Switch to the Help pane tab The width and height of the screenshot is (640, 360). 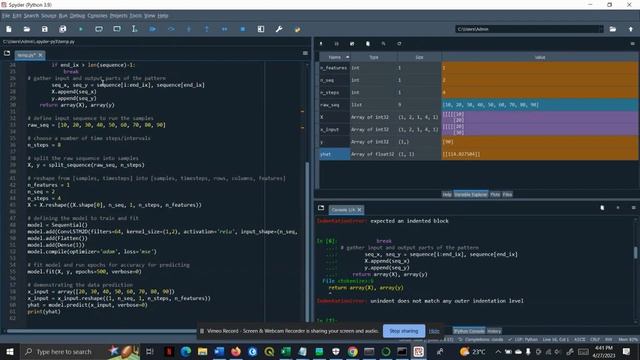click(x=447, y=195)
